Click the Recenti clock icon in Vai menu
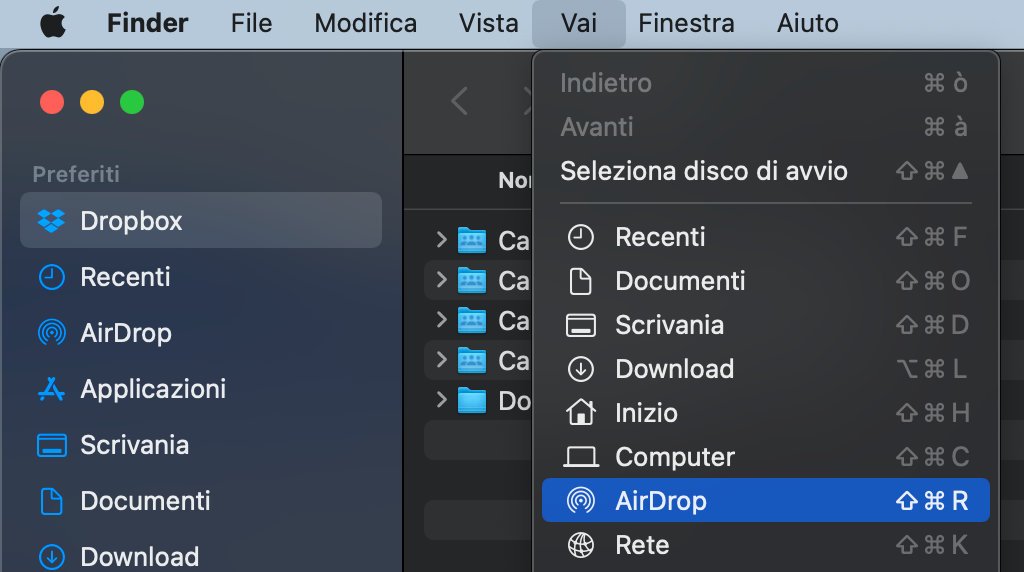The width and height of the screenshot is (1024, 572). pyautogui.click(x=581, y=237)
